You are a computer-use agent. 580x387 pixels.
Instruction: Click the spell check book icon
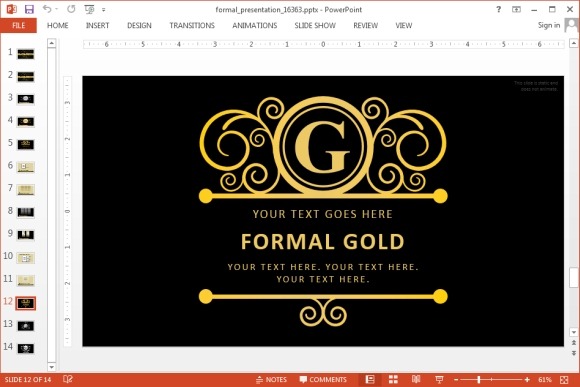coord(68,379)
